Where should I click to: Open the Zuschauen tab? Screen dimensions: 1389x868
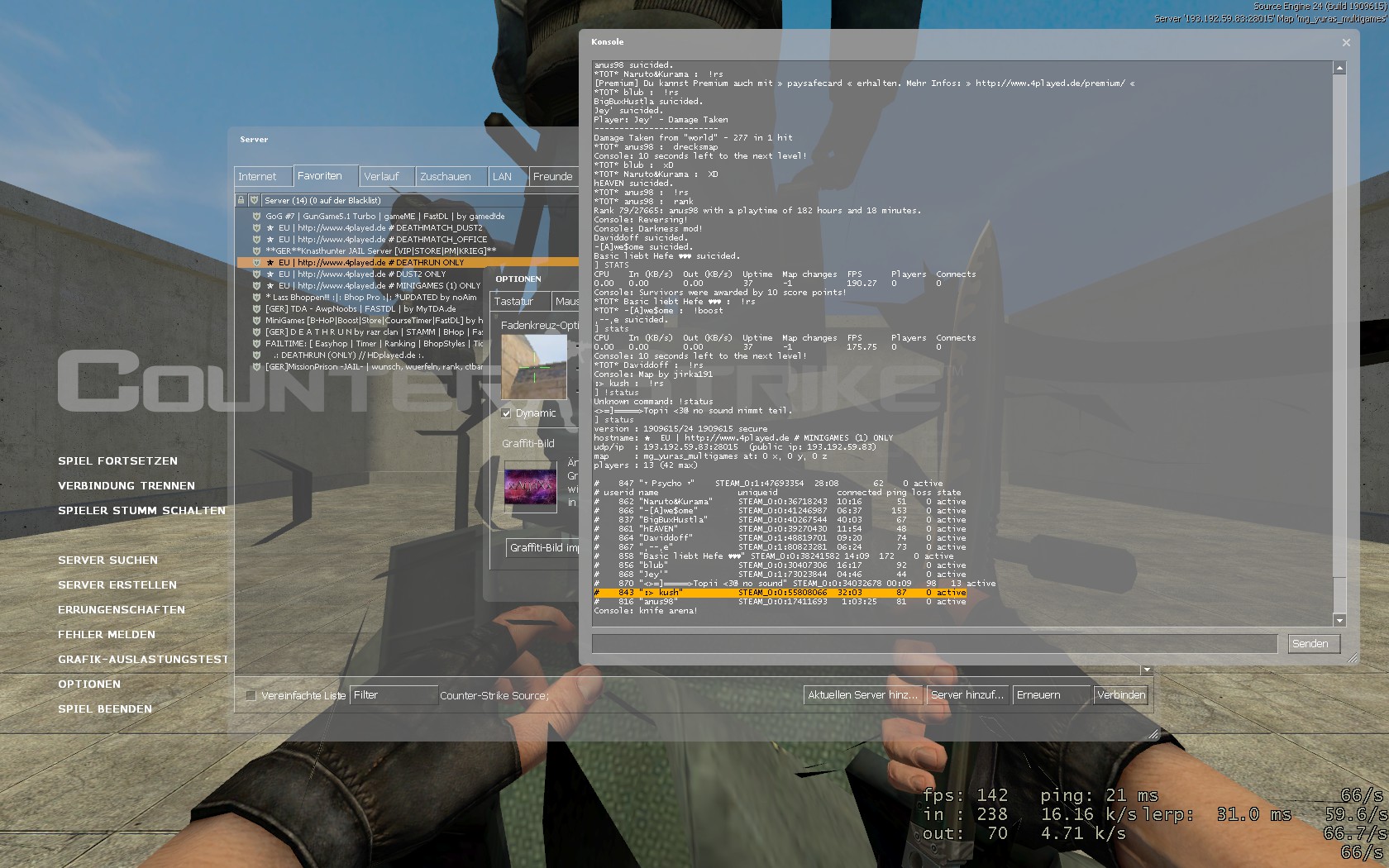[x=451, y=177]
